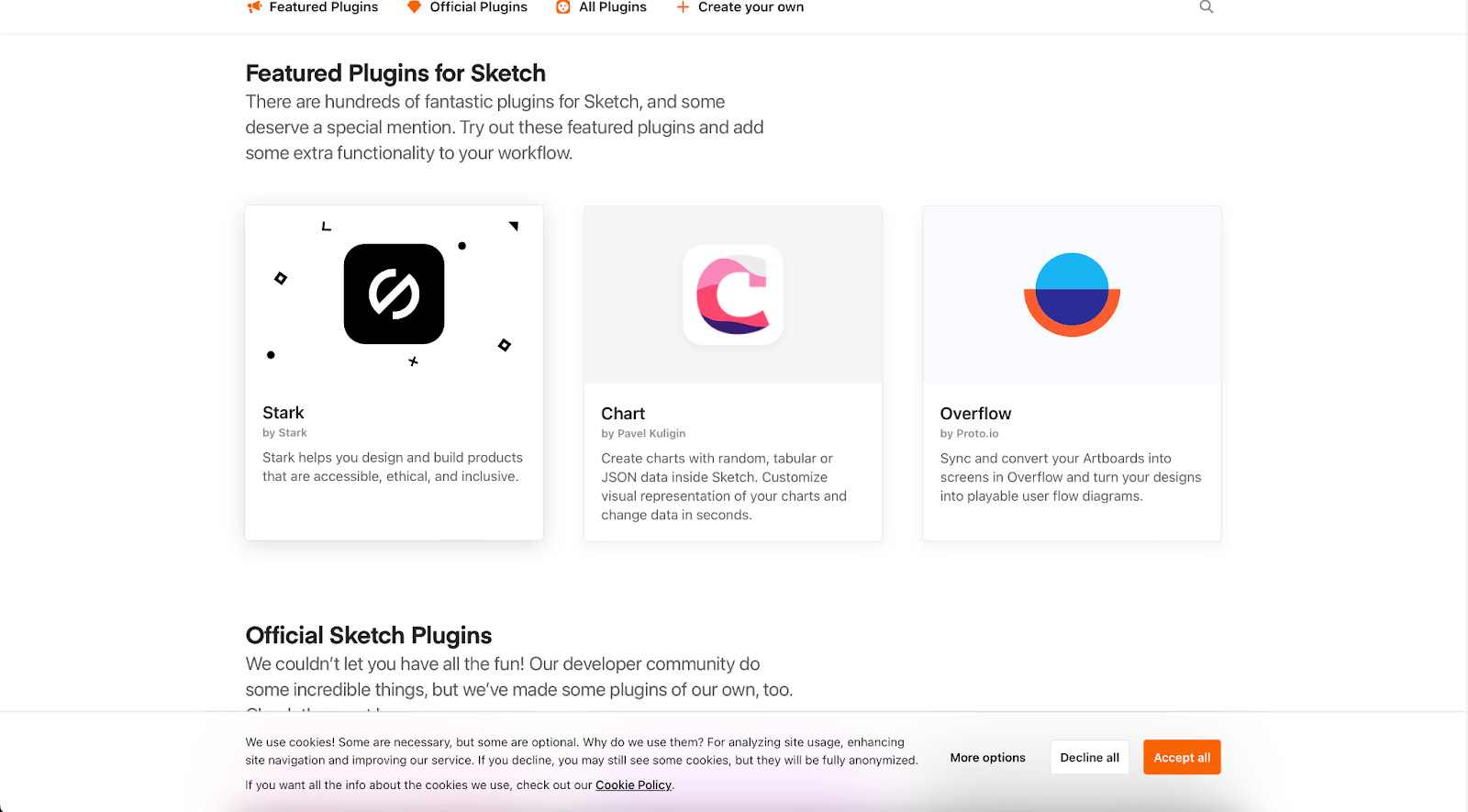Click the Overflow plugin app icon

(x=1070, y=294)
